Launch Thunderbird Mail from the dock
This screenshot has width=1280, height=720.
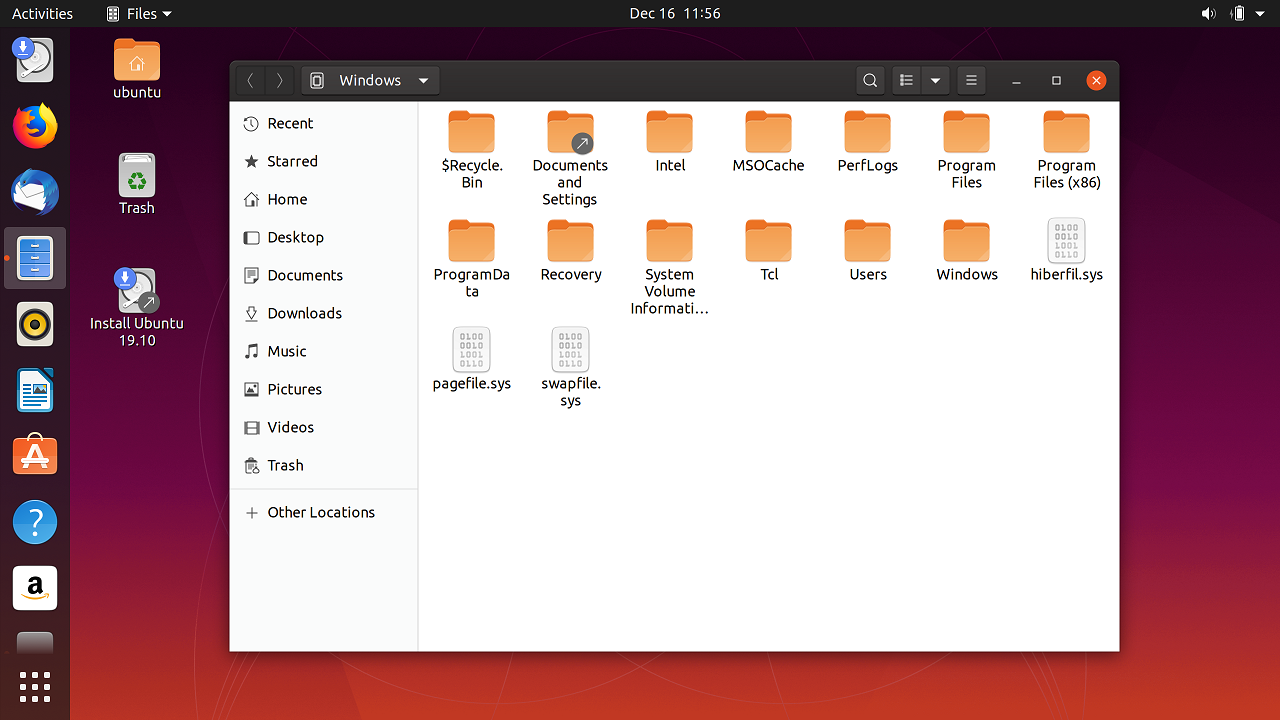tap(35, 192)
